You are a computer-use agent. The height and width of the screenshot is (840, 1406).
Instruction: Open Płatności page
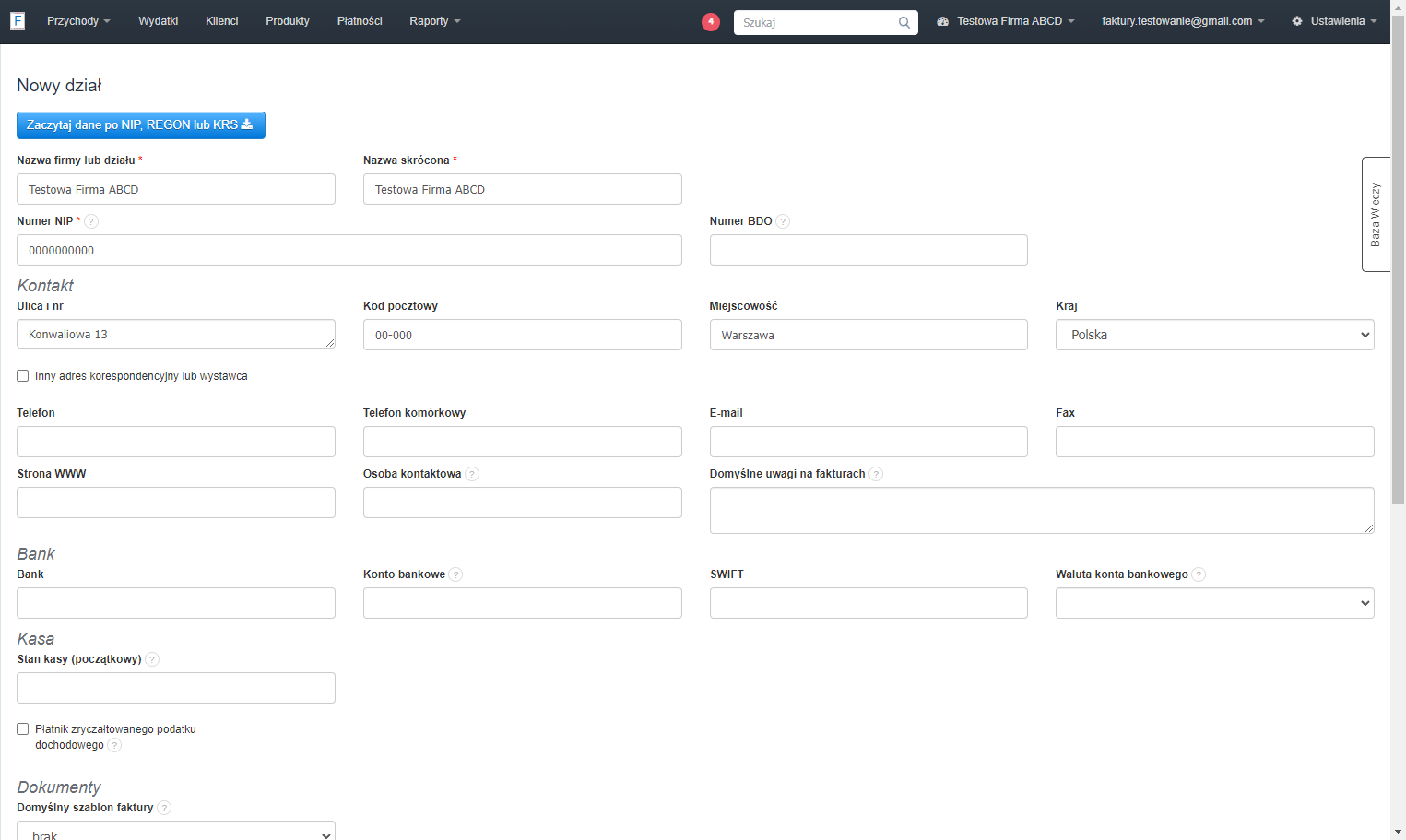pyautogui.click(x=360, y=21)
